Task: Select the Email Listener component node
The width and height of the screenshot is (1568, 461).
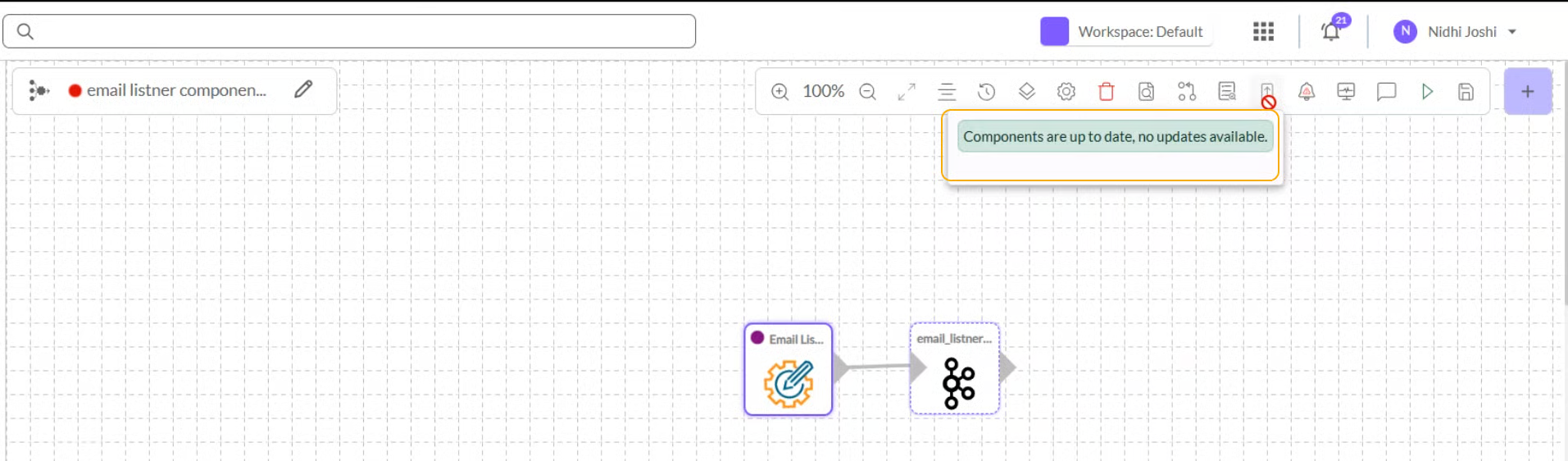Action: pos(789,371)
